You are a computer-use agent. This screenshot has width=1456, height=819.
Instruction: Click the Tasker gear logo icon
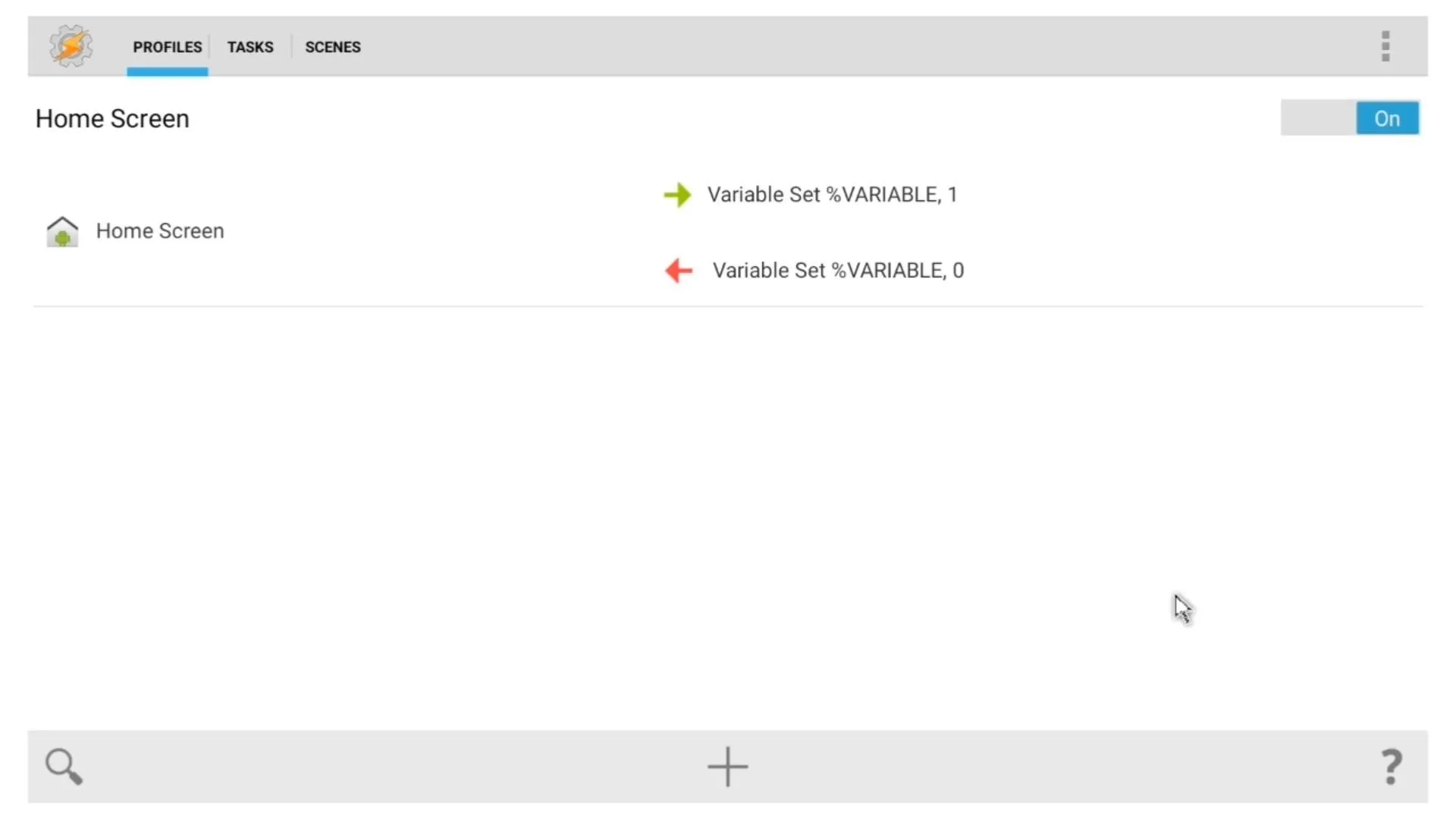[x=71, y=46]
